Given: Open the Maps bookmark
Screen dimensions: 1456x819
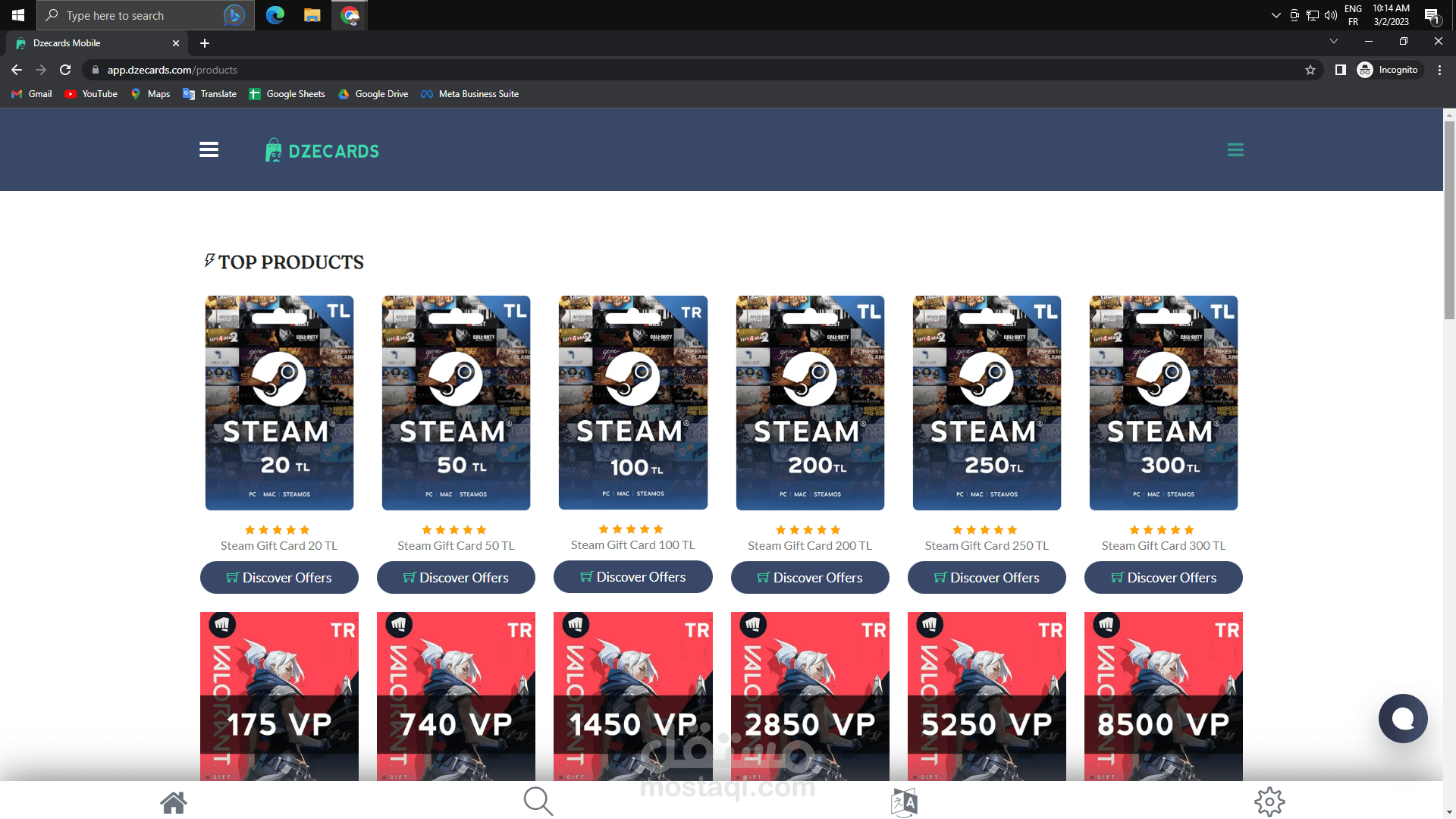Looking at the screenshot, I should [x=150, y=94].
